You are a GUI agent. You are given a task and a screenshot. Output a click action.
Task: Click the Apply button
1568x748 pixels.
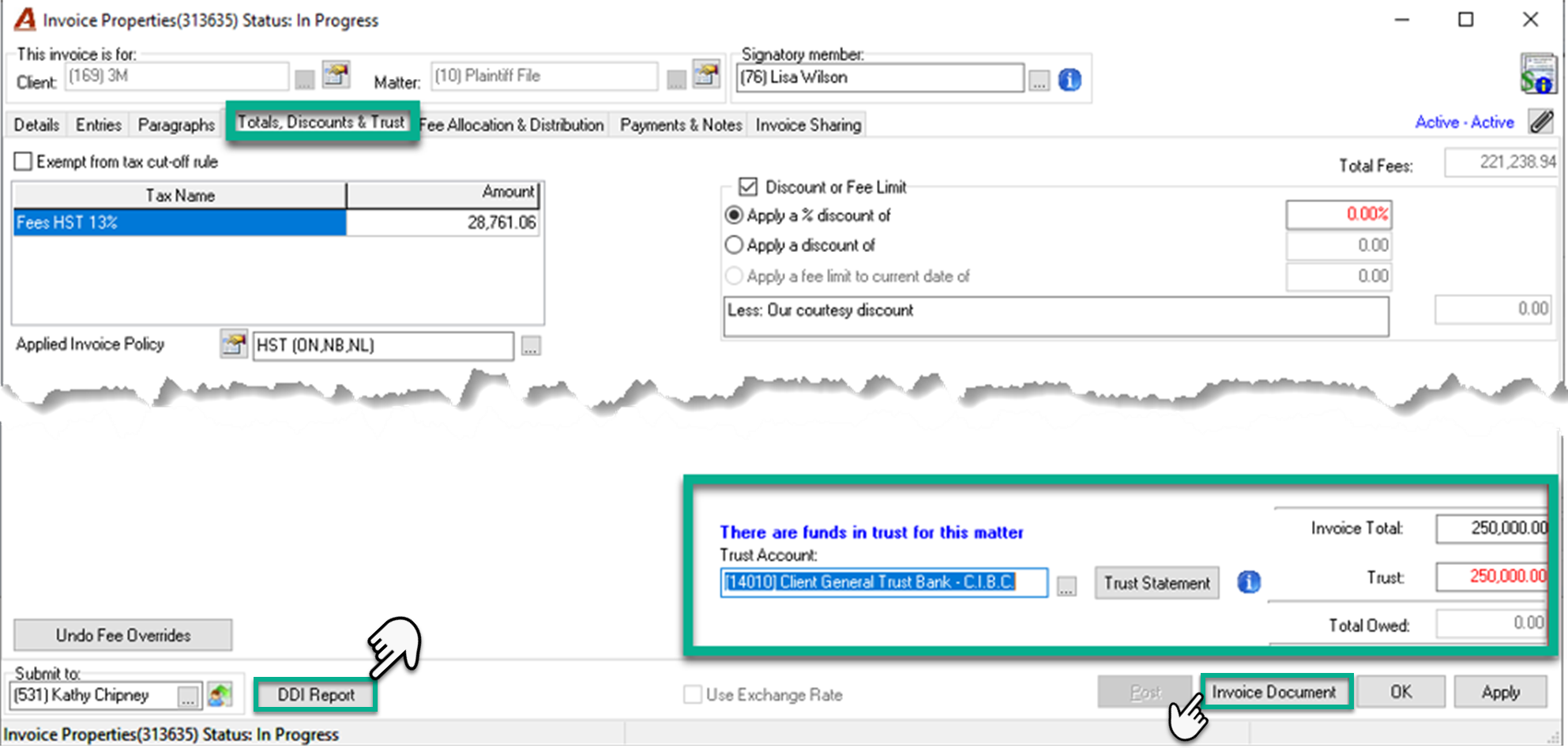click(1501, 692)
